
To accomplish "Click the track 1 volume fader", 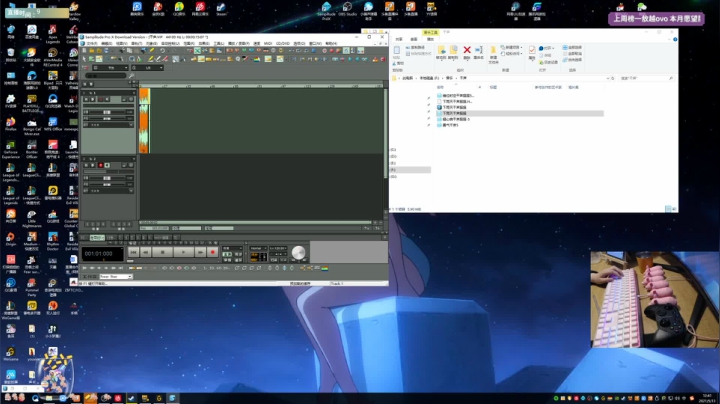I will click(x=107, y=112).
